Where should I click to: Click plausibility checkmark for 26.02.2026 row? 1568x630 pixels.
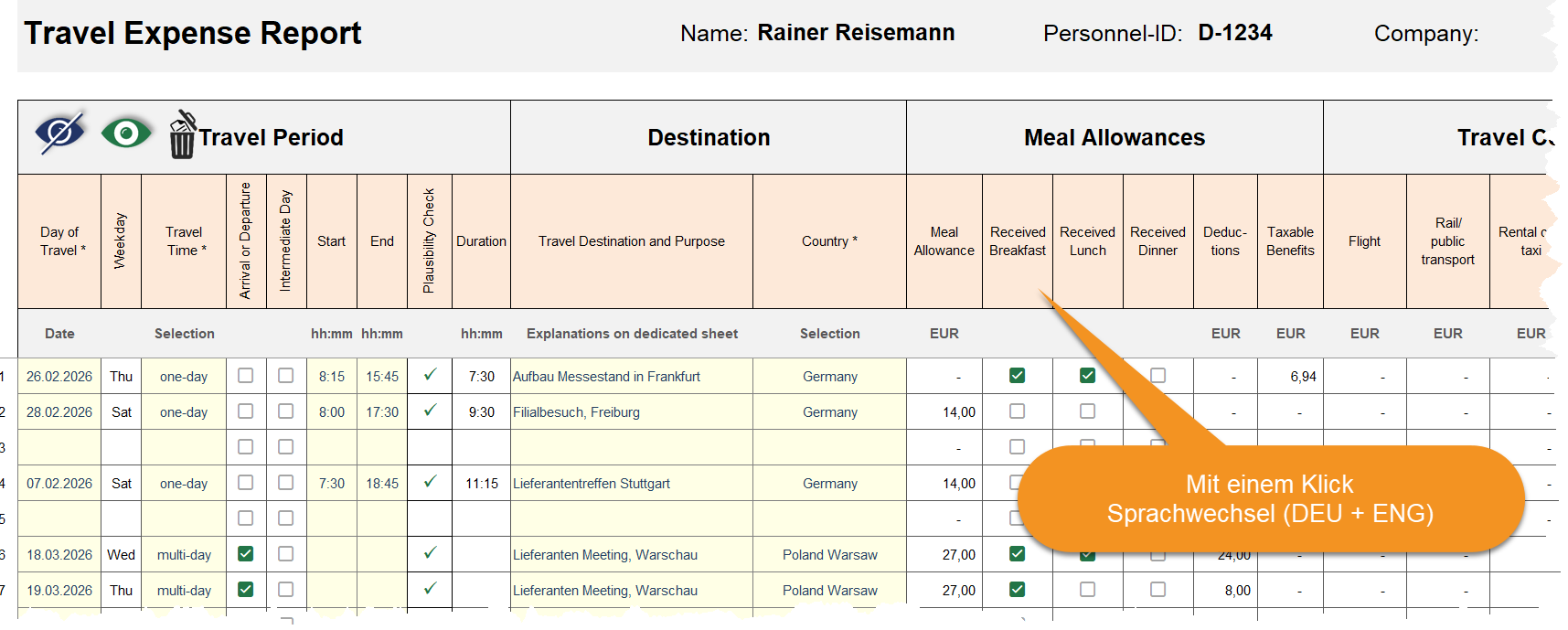(430, 375)
